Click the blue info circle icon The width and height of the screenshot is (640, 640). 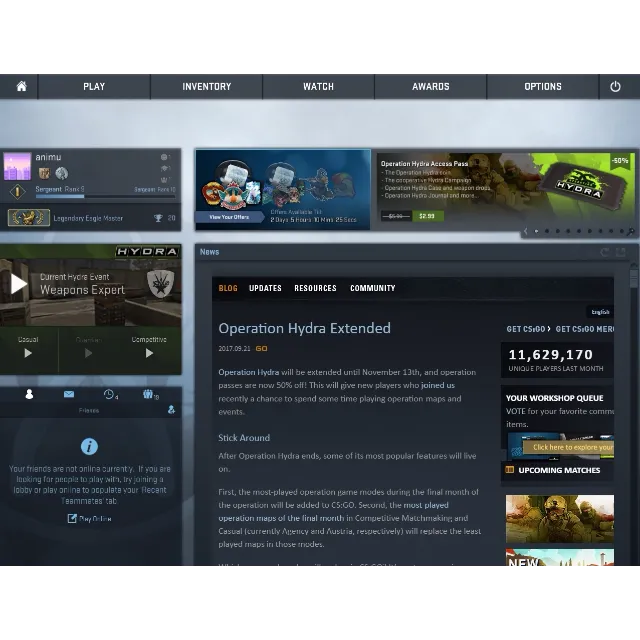(89, 447)
